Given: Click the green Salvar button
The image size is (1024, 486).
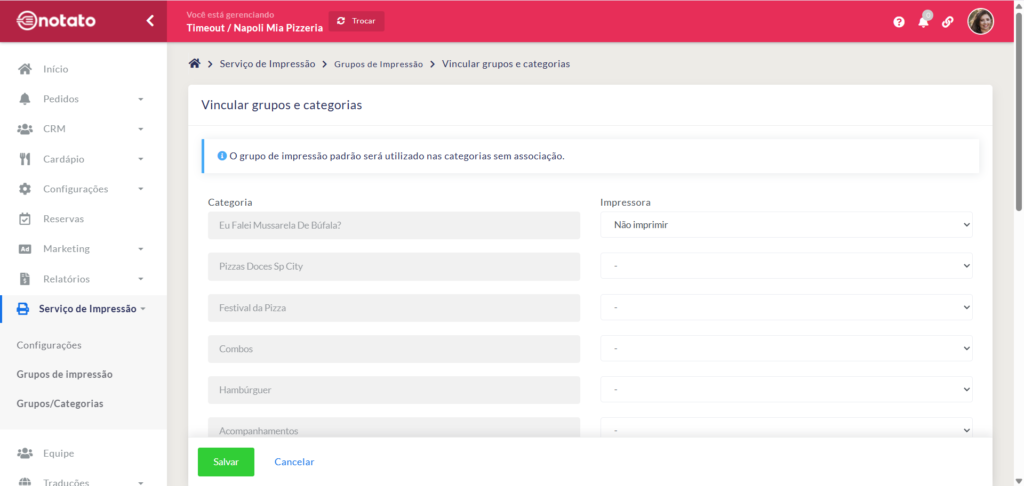Looking at the screenshot, I should [x=225, y=462].
